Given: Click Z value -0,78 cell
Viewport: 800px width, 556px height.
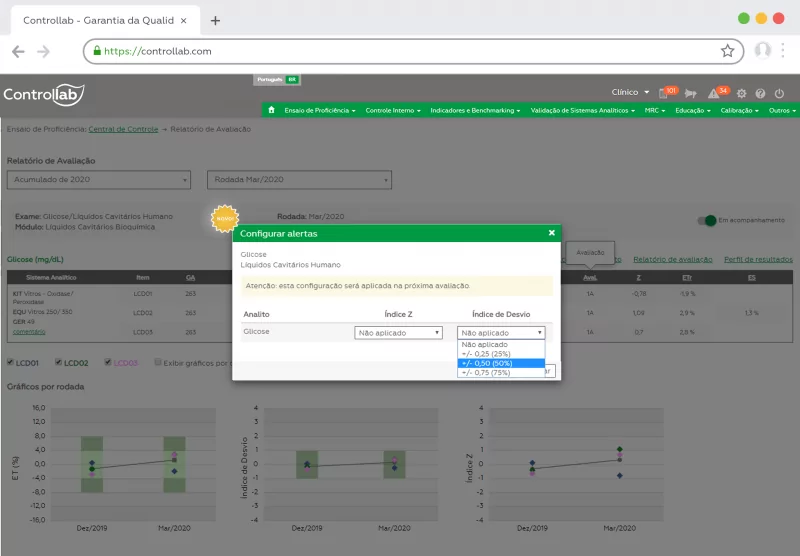Looking at the screenshot, I should (639, 294).
